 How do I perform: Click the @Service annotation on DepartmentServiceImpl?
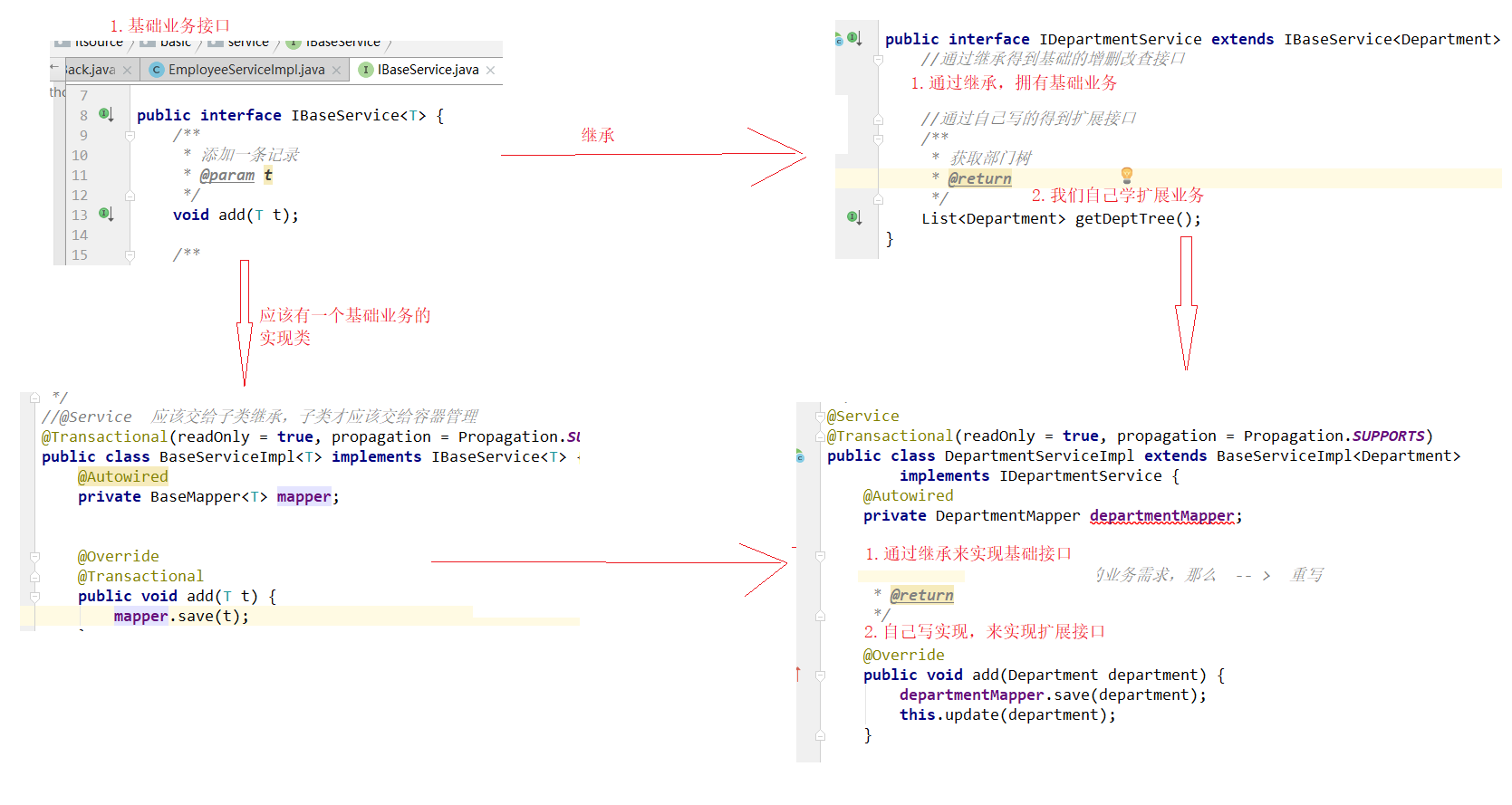863,416
